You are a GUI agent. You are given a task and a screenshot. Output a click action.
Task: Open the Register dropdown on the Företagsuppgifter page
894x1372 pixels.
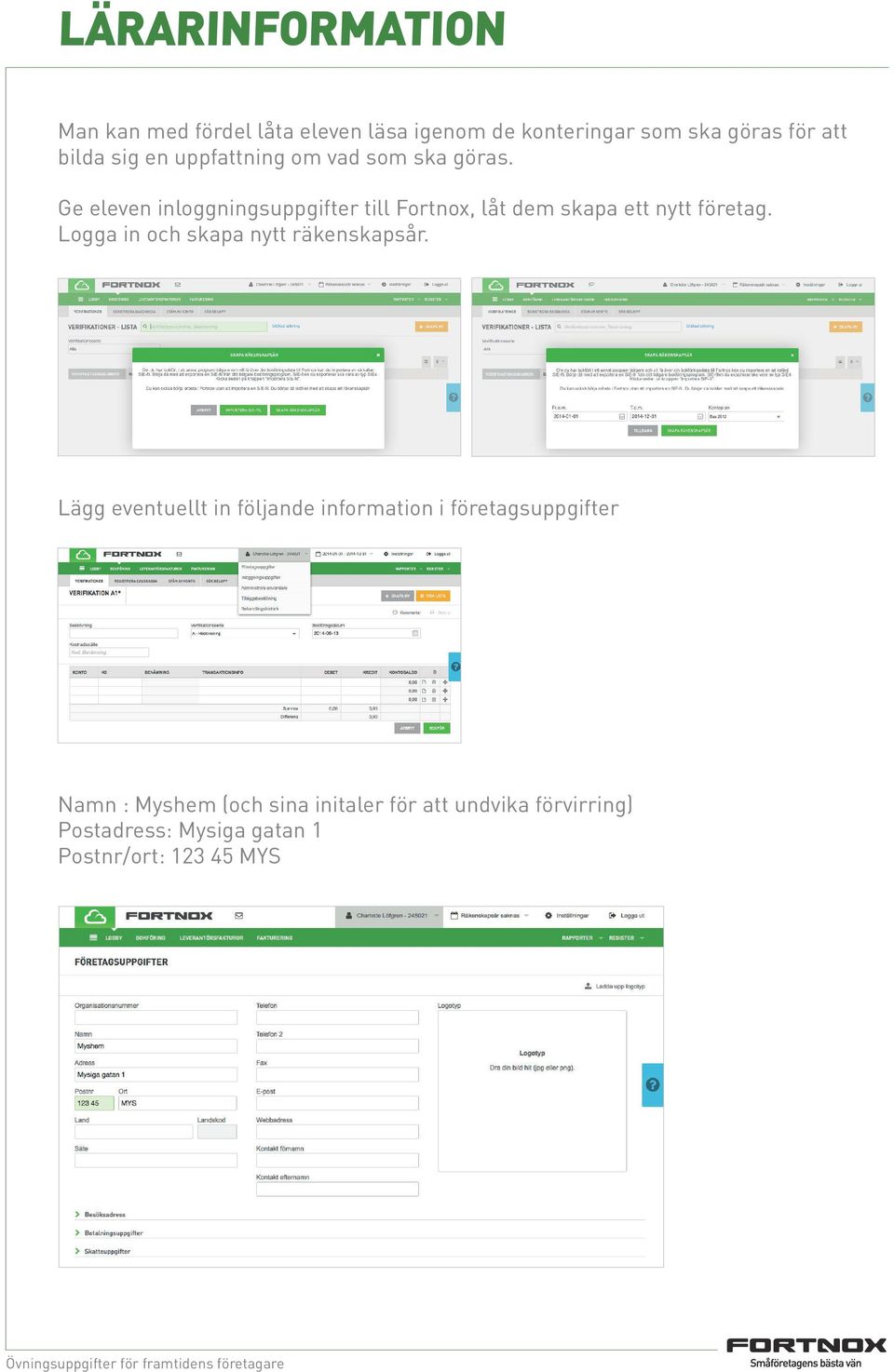pos(625,938)
